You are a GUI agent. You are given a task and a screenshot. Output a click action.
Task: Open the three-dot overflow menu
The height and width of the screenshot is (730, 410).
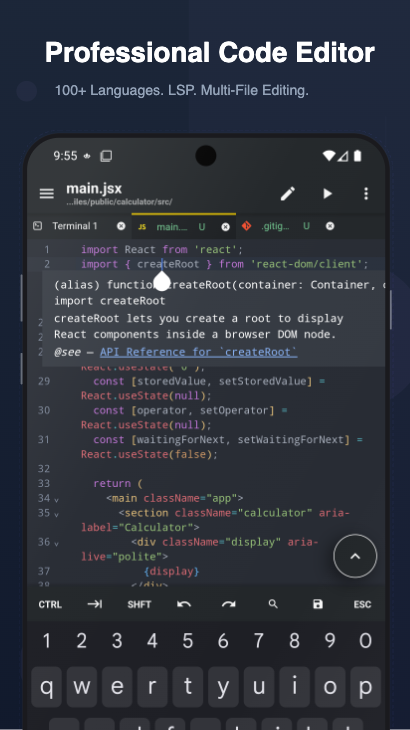[x=366, y=194]
